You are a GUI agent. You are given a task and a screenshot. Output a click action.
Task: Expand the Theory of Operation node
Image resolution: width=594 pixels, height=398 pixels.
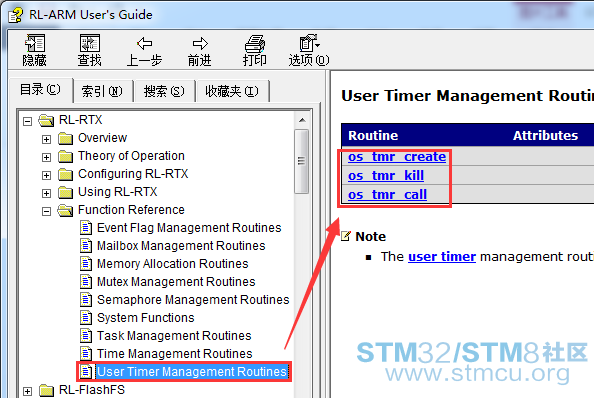coord(46,157)
